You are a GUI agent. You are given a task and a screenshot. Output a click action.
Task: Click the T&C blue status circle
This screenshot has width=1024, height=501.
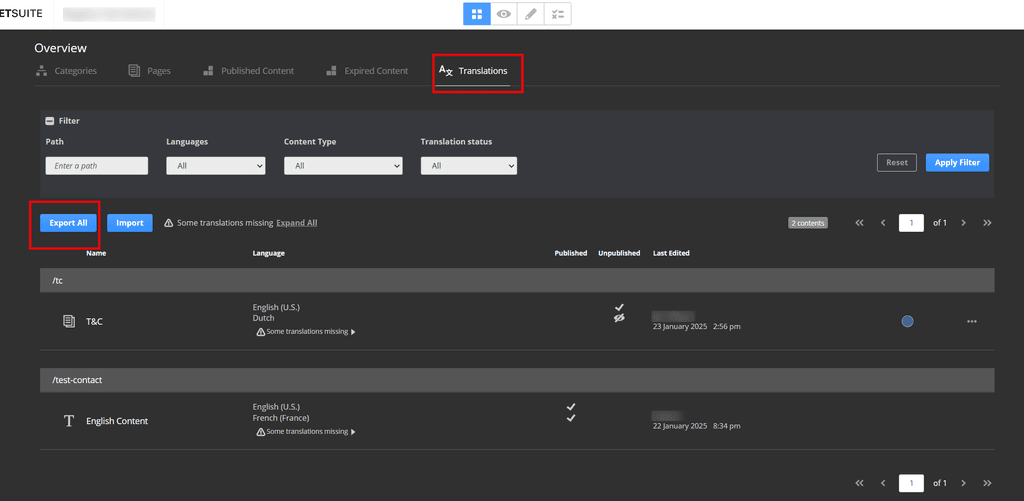[906, 321]
